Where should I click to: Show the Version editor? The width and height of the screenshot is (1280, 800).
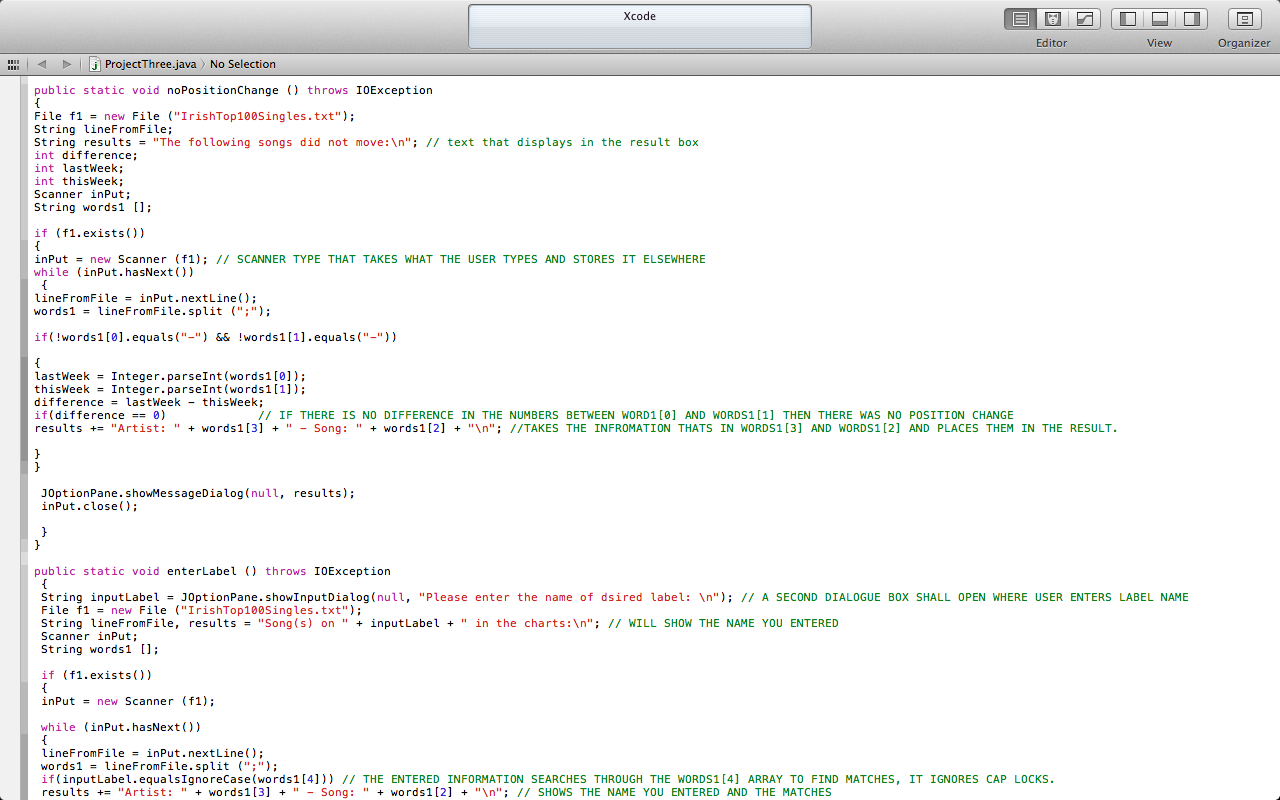(x=1084, y=19)
